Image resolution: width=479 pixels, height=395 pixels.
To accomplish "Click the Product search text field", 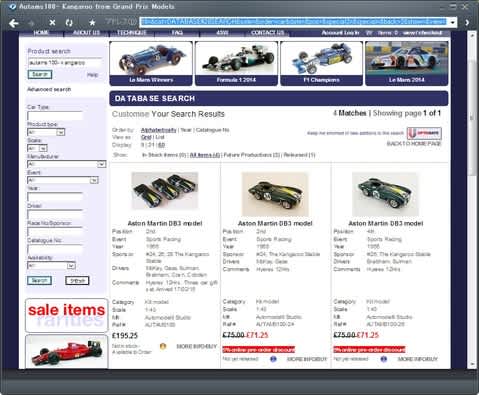I will tap(64, 63).
